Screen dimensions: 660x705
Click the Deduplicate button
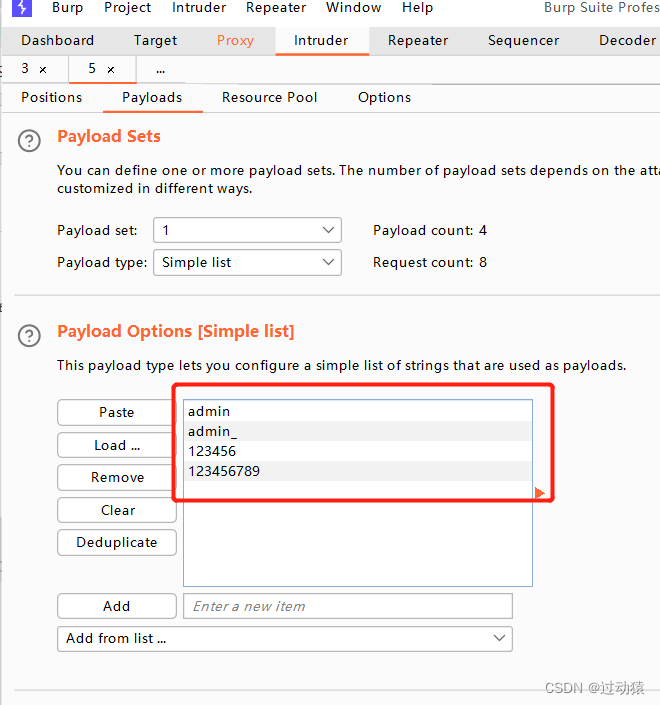click(x=117, y=543)
